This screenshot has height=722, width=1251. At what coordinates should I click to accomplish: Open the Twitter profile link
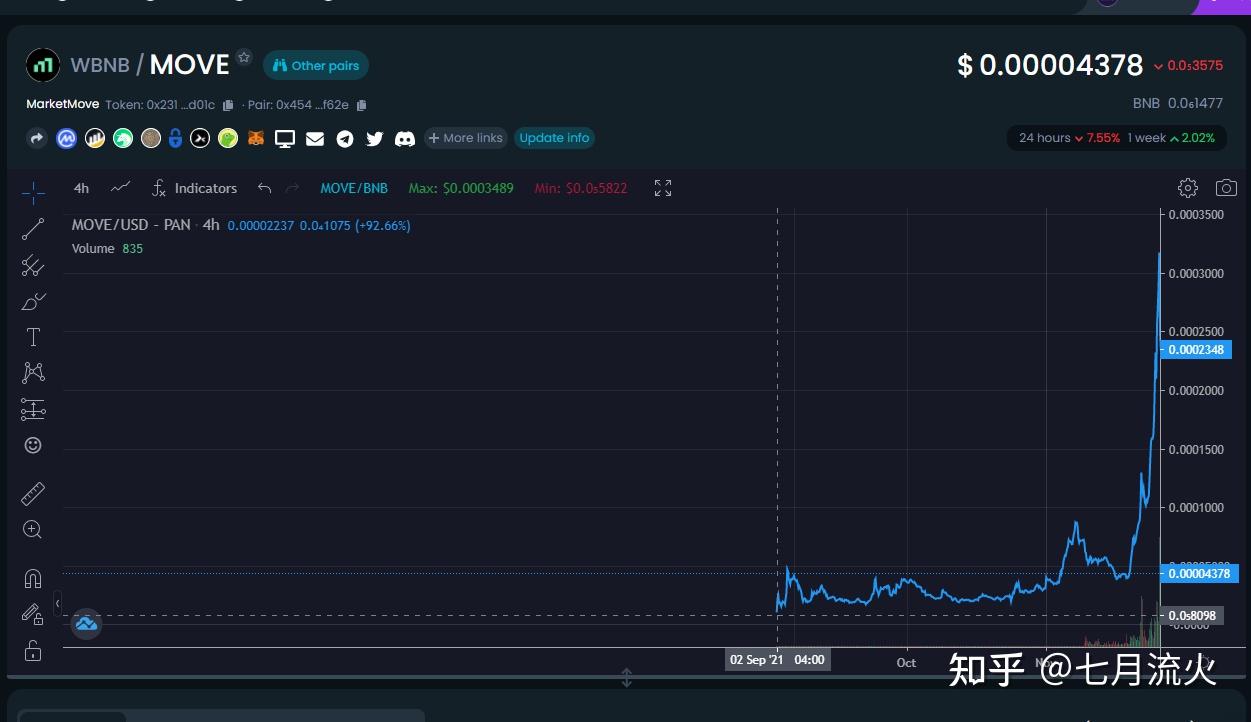coord(375,139)
